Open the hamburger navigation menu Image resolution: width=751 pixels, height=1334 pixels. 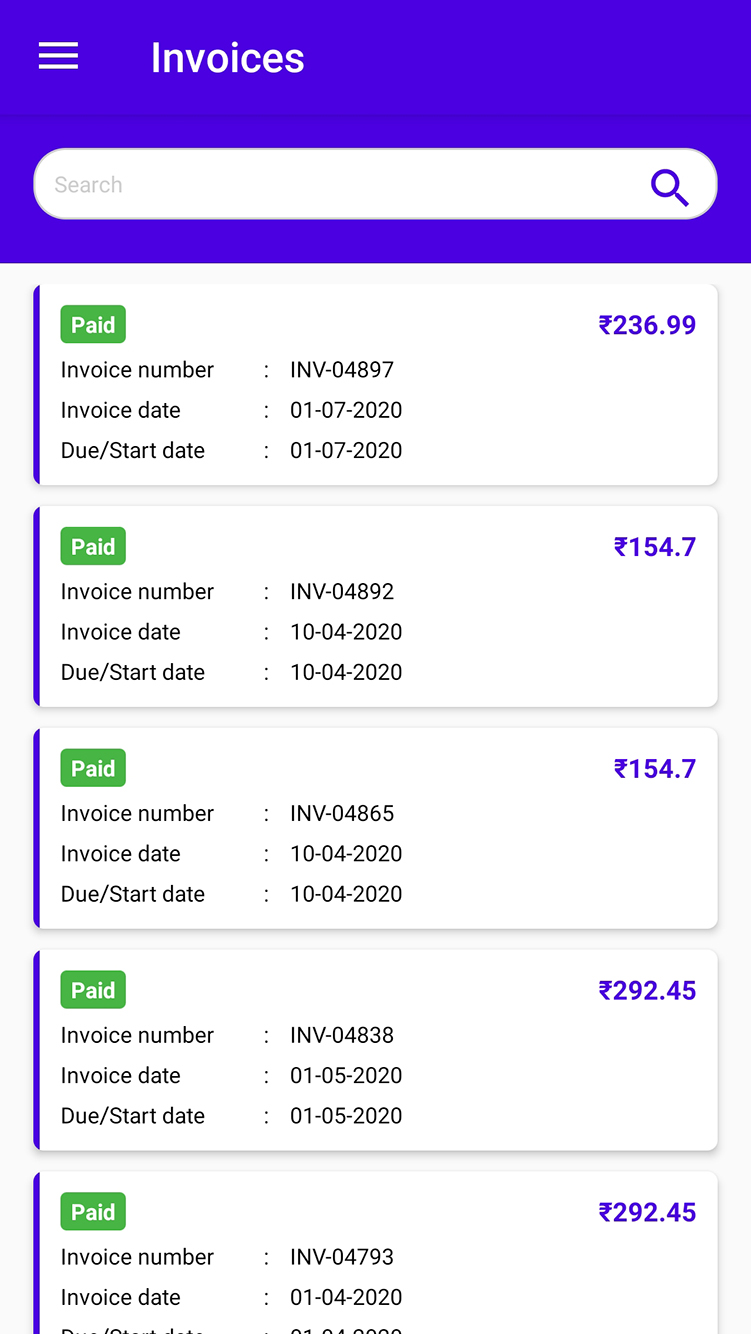[58, 57]
